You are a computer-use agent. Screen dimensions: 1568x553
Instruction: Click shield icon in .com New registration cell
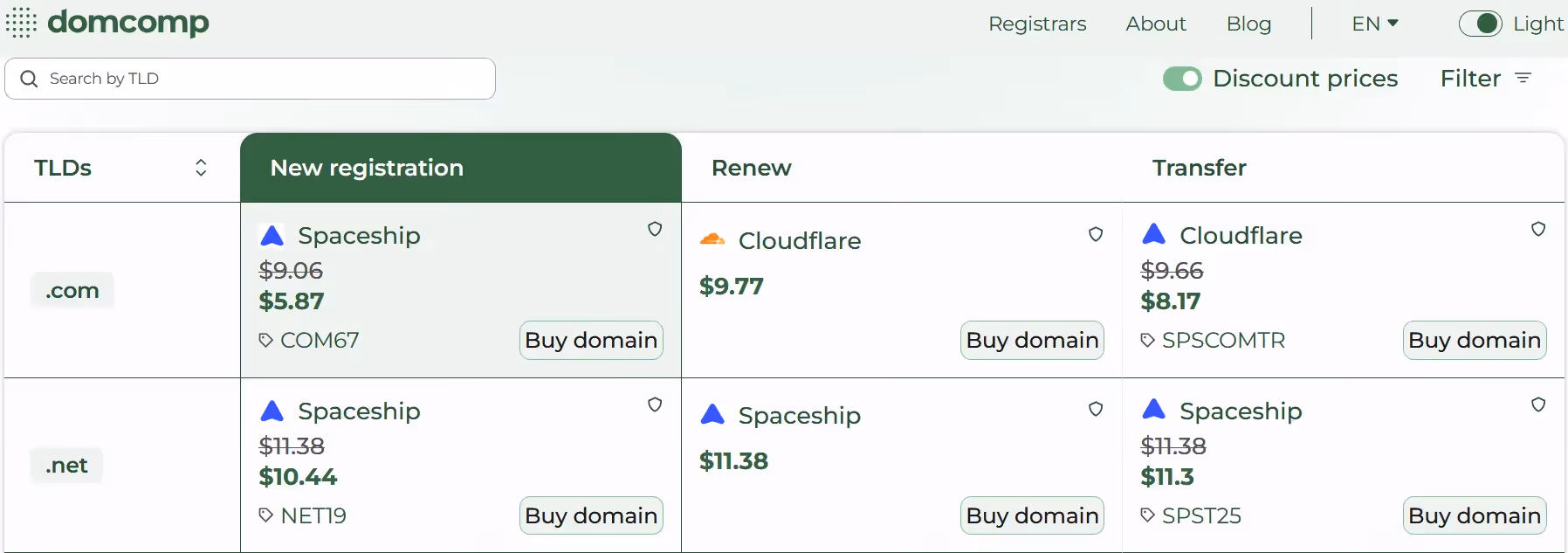(x=655, y=229)
